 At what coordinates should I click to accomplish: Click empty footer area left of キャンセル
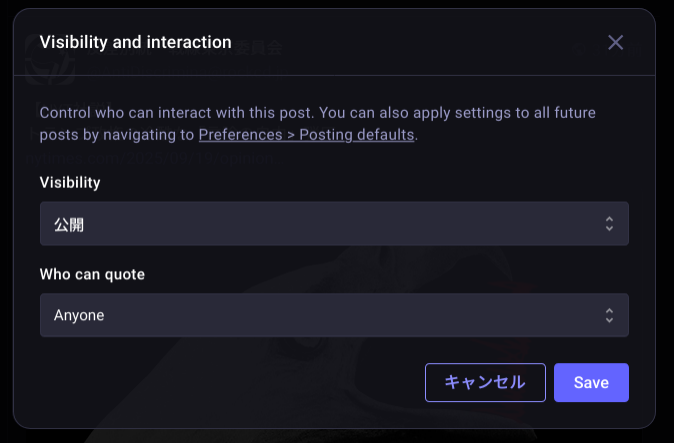(x=220, y=382)
